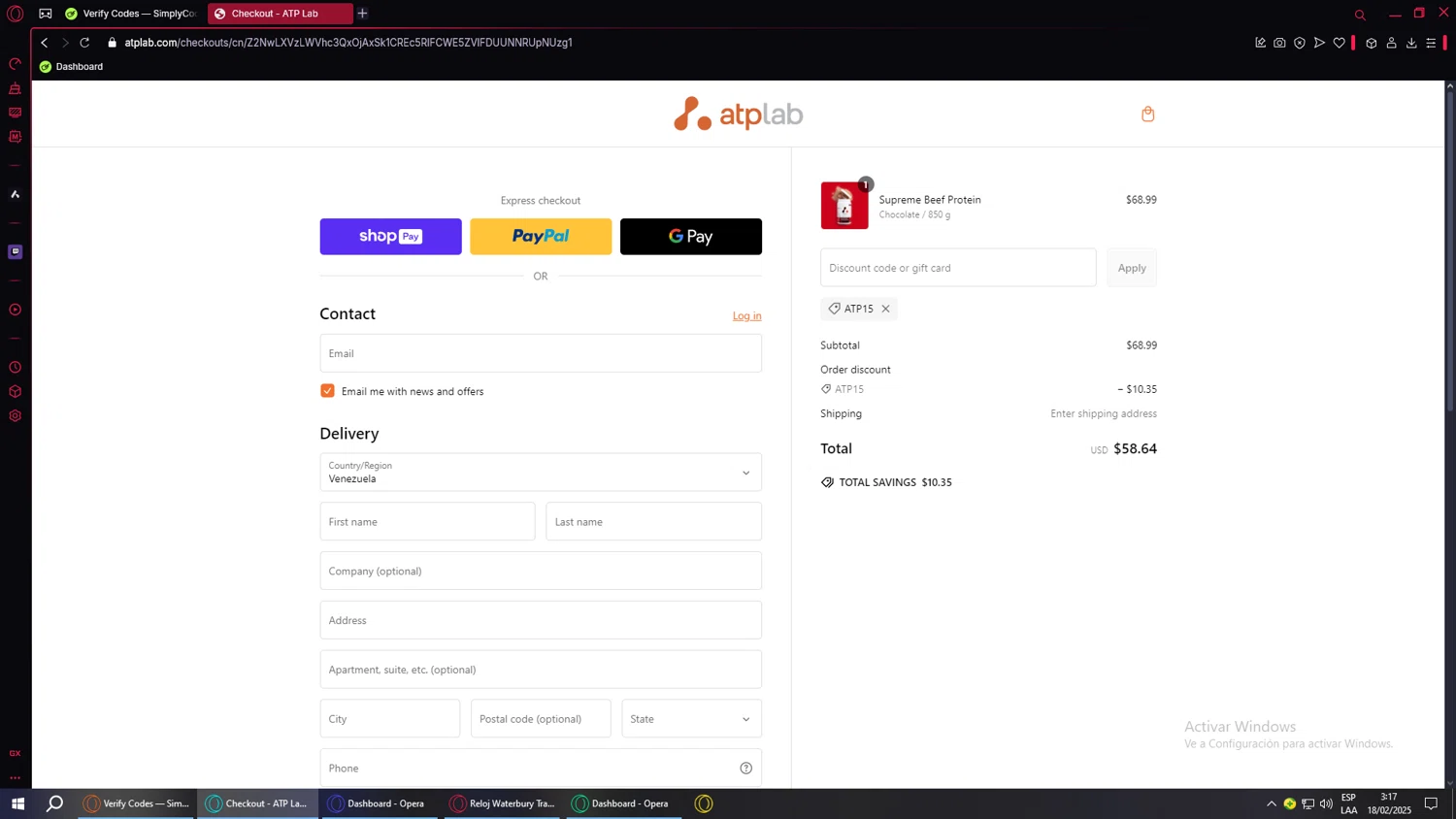The width and height of the screenshot is (1456, 819).
Task: Open downloads icon in toolbar
Action: pyautogui.click(x=1411, y=43)
